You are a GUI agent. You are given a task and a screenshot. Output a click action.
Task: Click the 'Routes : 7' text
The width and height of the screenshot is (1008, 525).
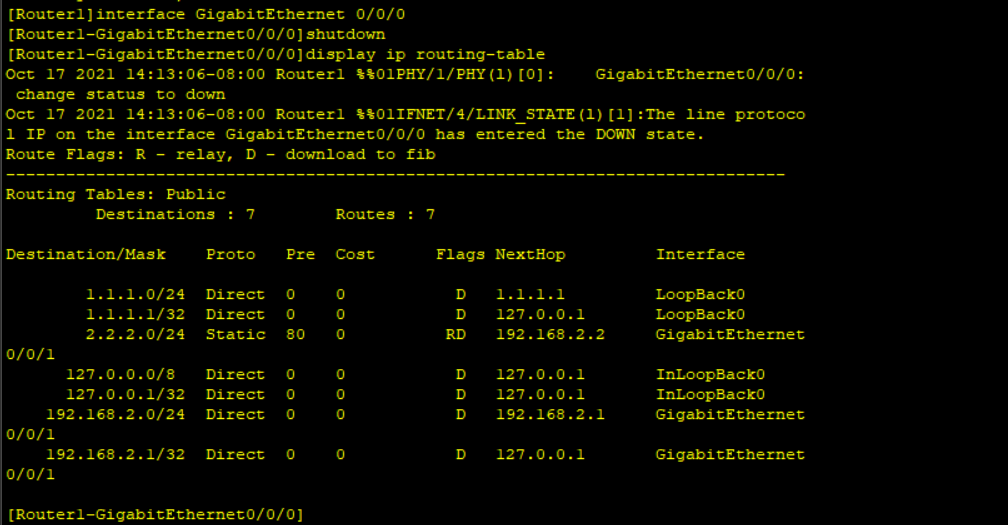385,214
